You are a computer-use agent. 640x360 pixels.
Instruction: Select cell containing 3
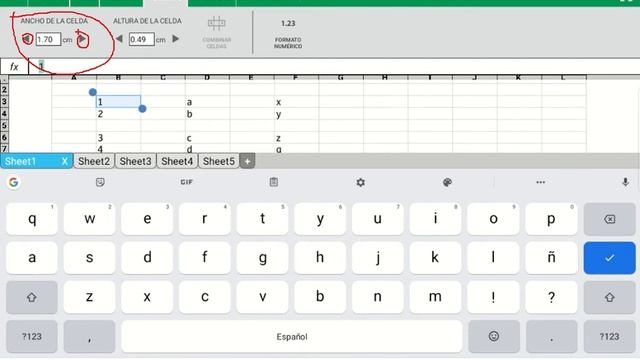click(118, 138)
